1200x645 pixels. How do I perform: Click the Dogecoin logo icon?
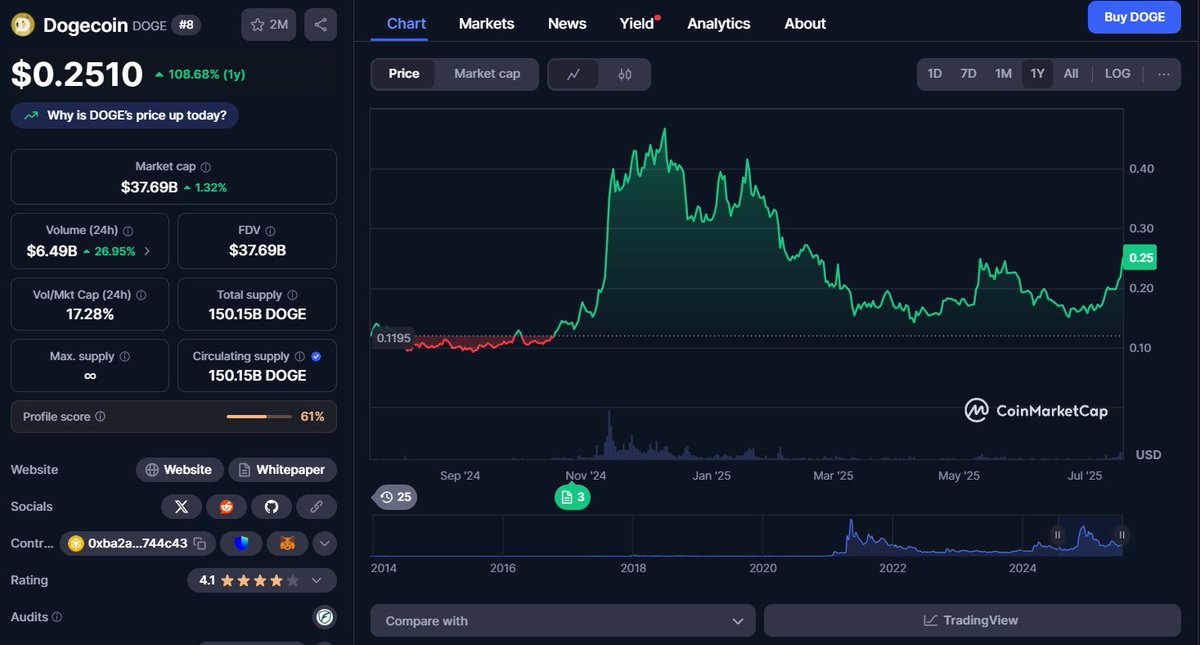point(22,25)
